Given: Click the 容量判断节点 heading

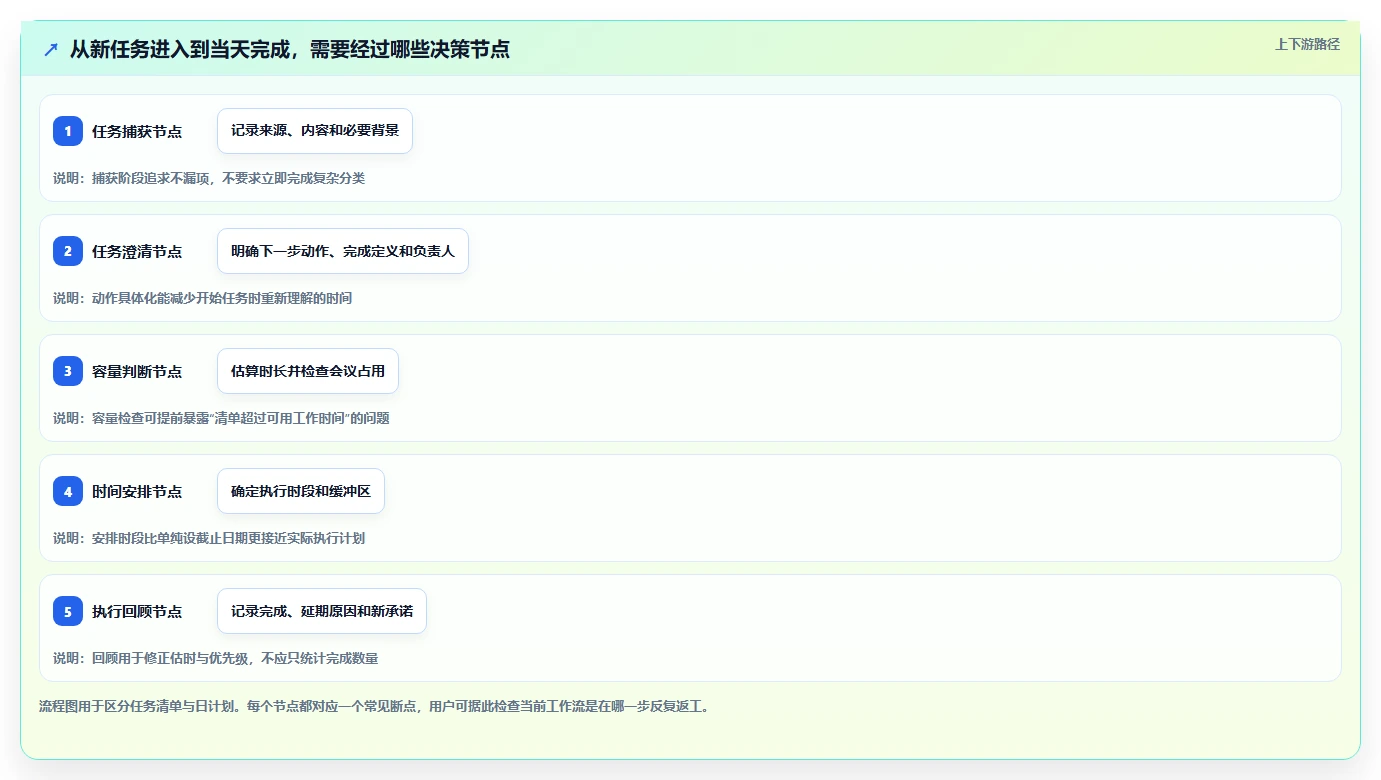Looking at the screenshot, I should [137, 371].
